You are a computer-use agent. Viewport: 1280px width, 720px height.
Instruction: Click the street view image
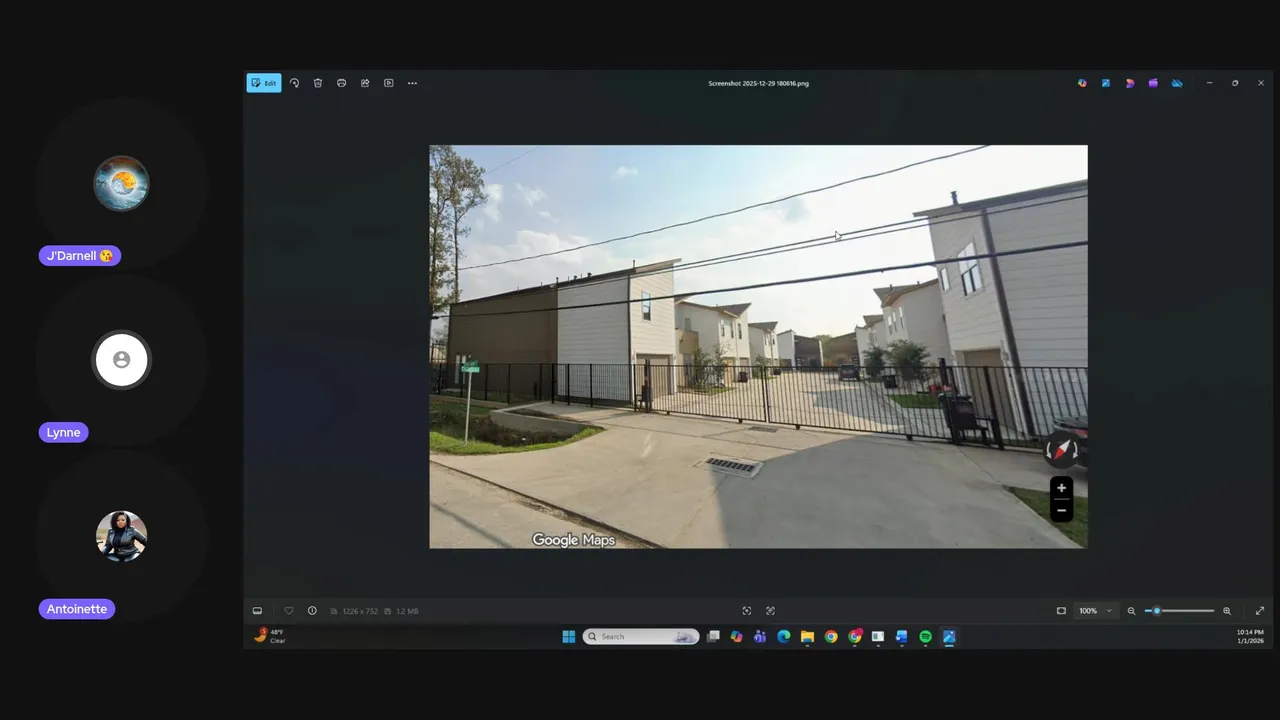point(758,346)
